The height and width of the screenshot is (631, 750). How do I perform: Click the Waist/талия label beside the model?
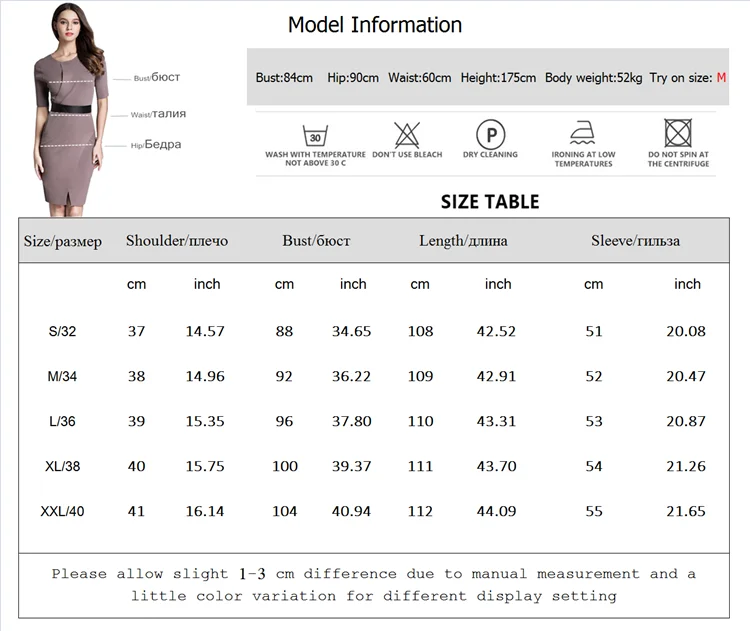158,114
